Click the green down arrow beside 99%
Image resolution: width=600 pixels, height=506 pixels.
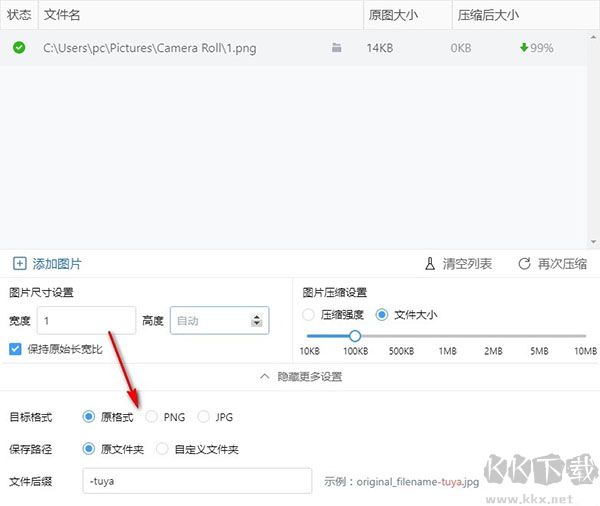point(524,48)
